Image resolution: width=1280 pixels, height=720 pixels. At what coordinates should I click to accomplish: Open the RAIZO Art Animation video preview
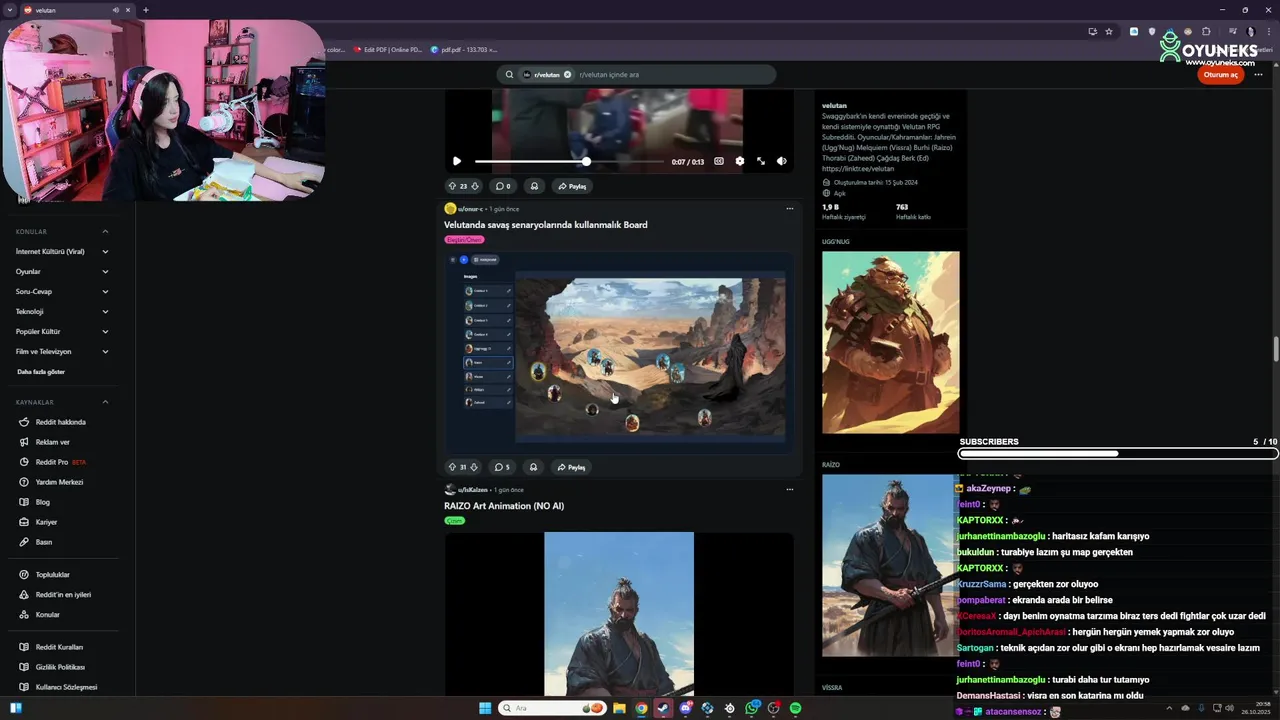click(619, 614)
